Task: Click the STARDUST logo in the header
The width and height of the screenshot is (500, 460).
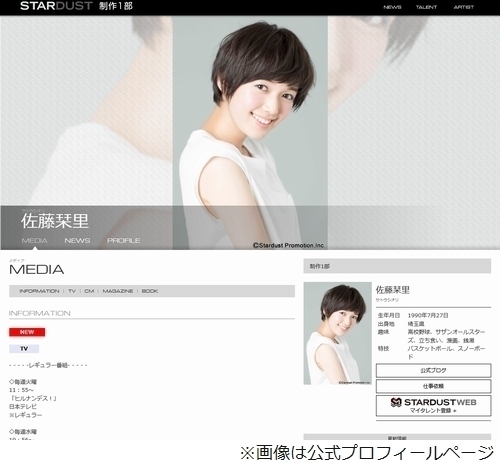Action: point(56,6)
